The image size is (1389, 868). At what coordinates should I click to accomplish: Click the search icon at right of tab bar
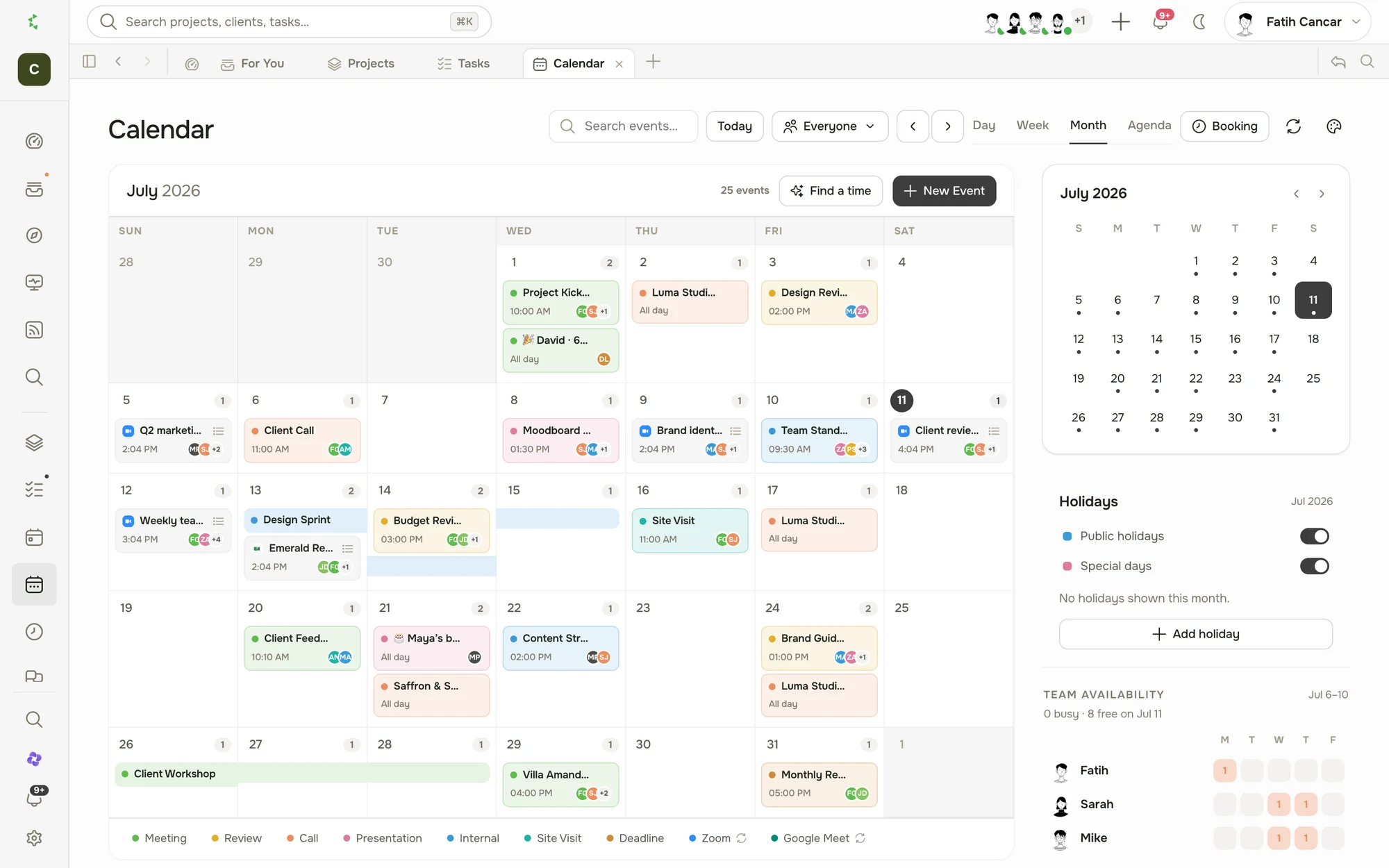[1367, 62]
